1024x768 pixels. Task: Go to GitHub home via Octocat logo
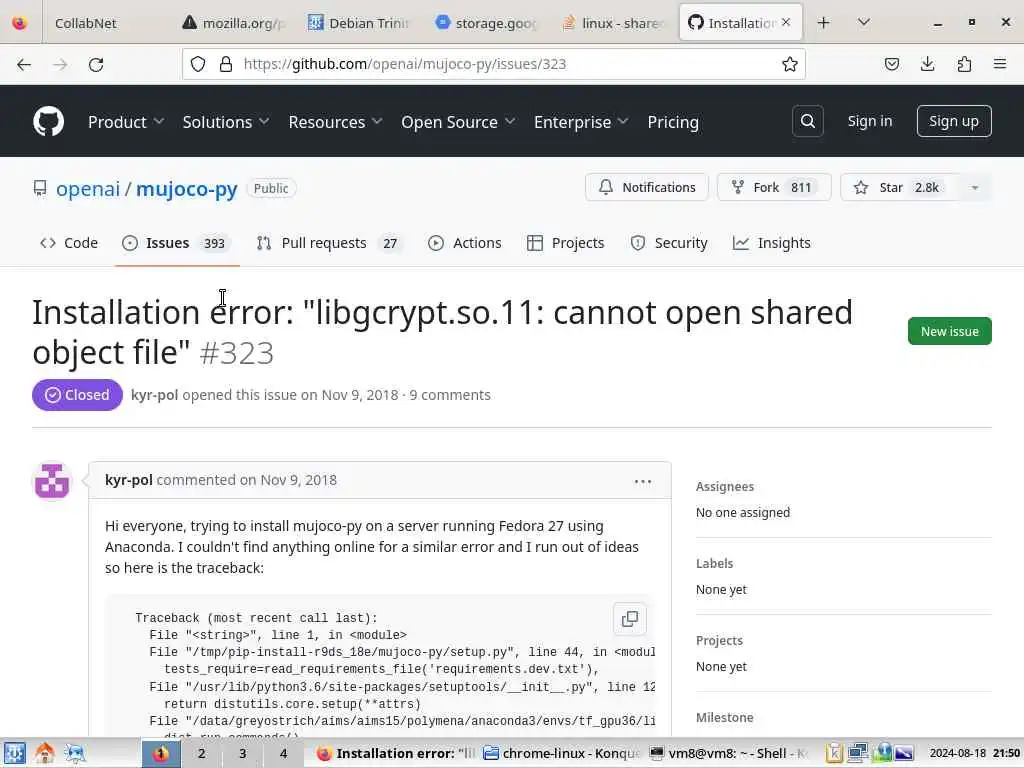click(48, 121)
